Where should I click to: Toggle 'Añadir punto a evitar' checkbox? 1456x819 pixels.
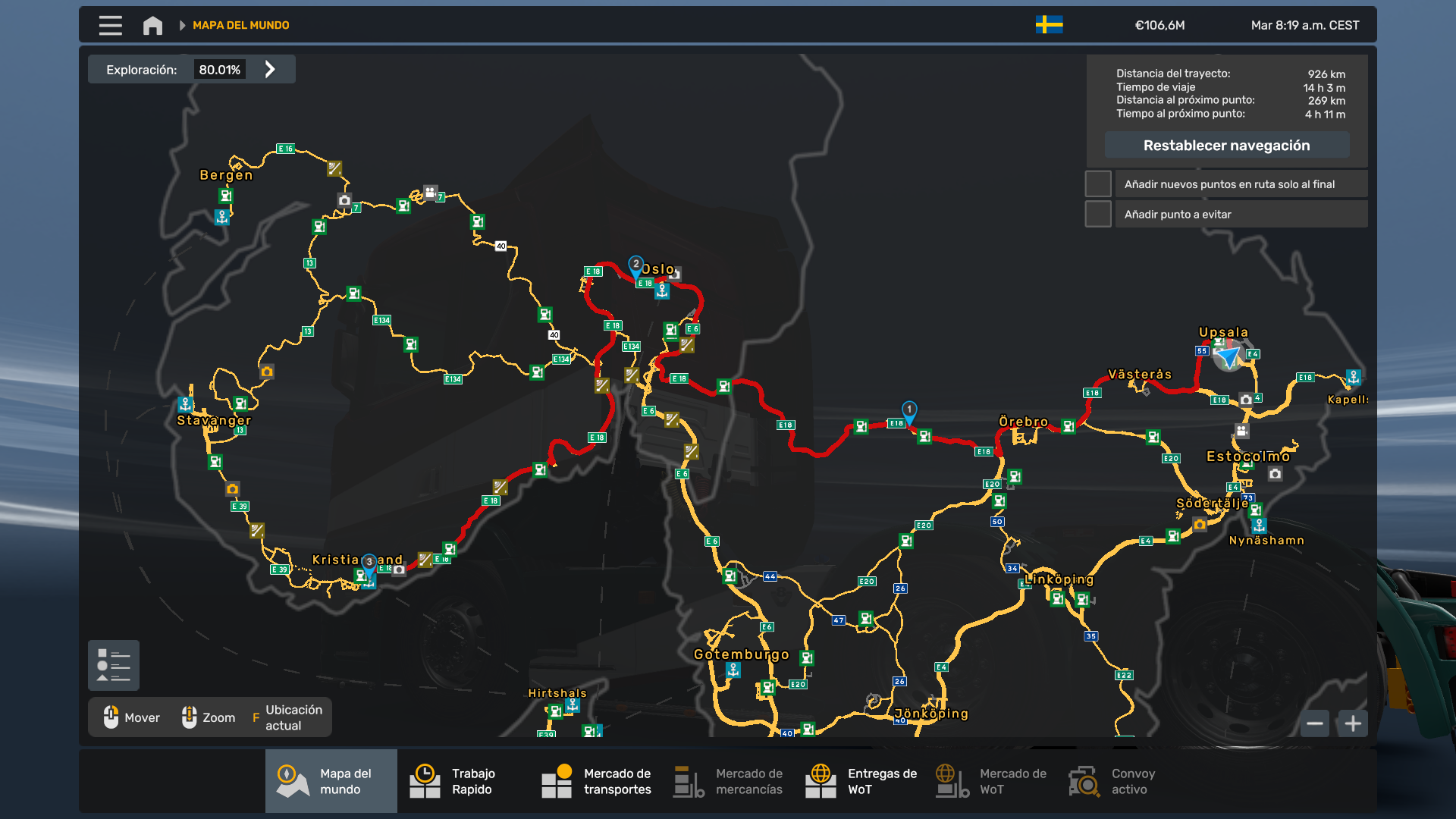pos(1098,215)
